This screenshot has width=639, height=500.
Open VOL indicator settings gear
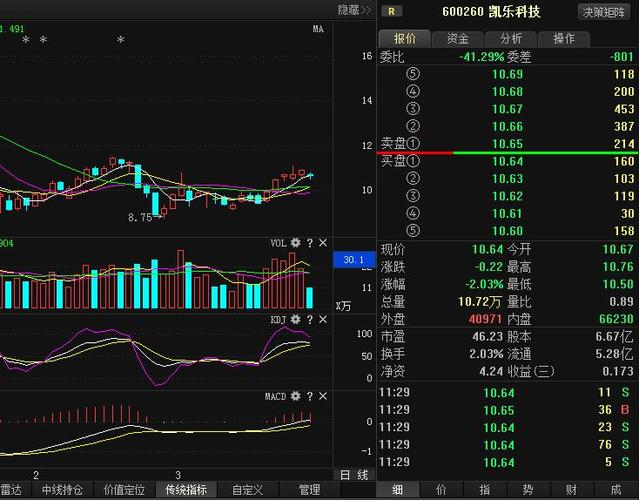click(295, 243)
